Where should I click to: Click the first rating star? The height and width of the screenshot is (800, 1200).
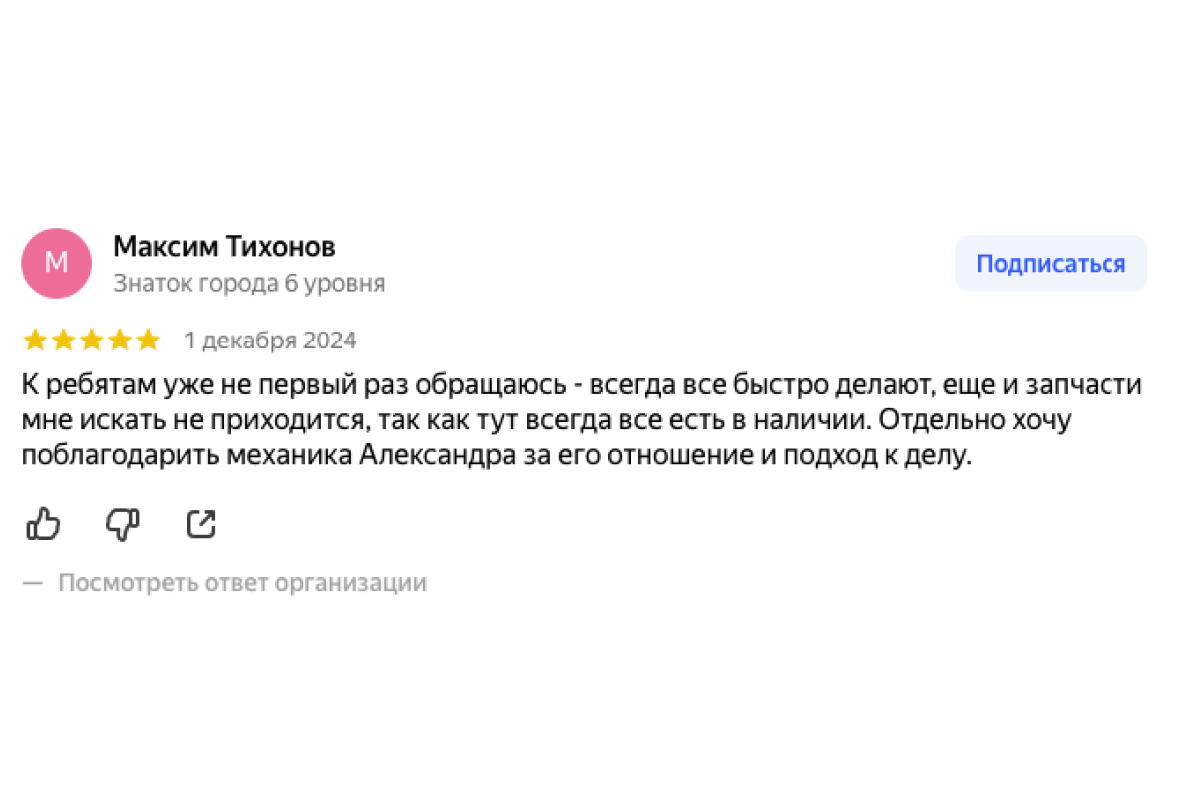point(35,341)
